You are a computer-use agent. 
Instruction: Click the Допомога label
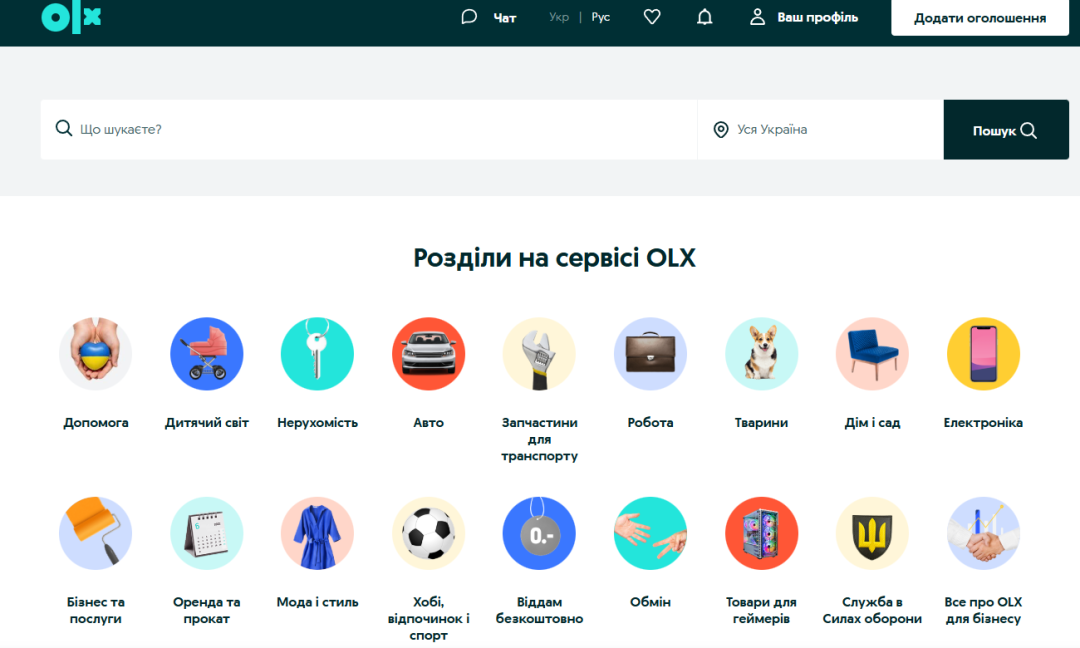96,423
